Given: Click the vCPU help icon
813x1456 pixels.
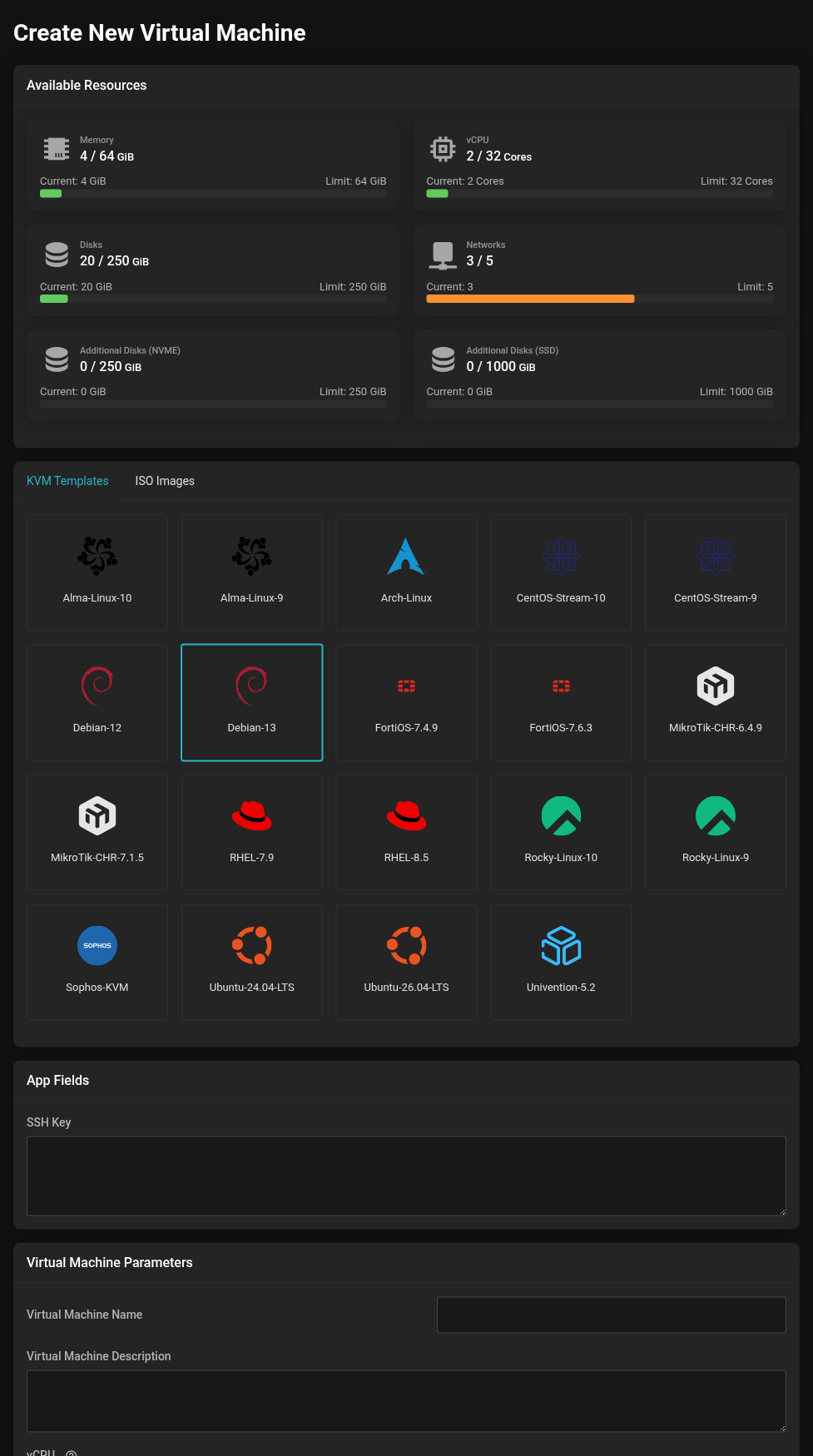Looking at the screenshot, I should (x=72, y=1453).
